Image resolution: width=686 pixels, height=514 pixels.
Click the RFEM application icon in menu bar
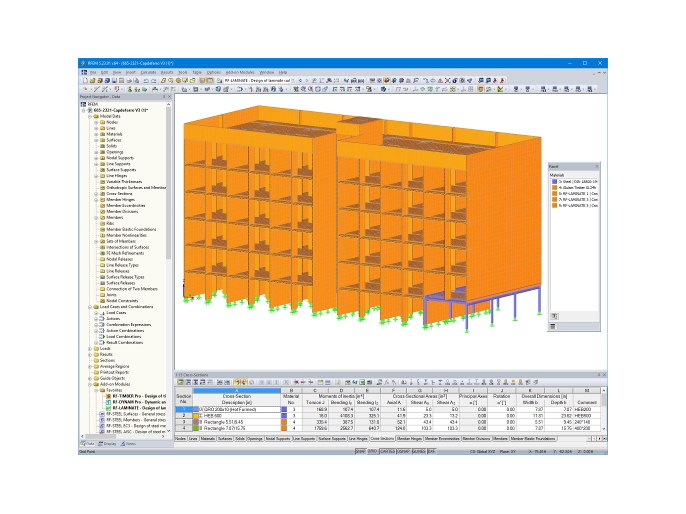[84, 72]
